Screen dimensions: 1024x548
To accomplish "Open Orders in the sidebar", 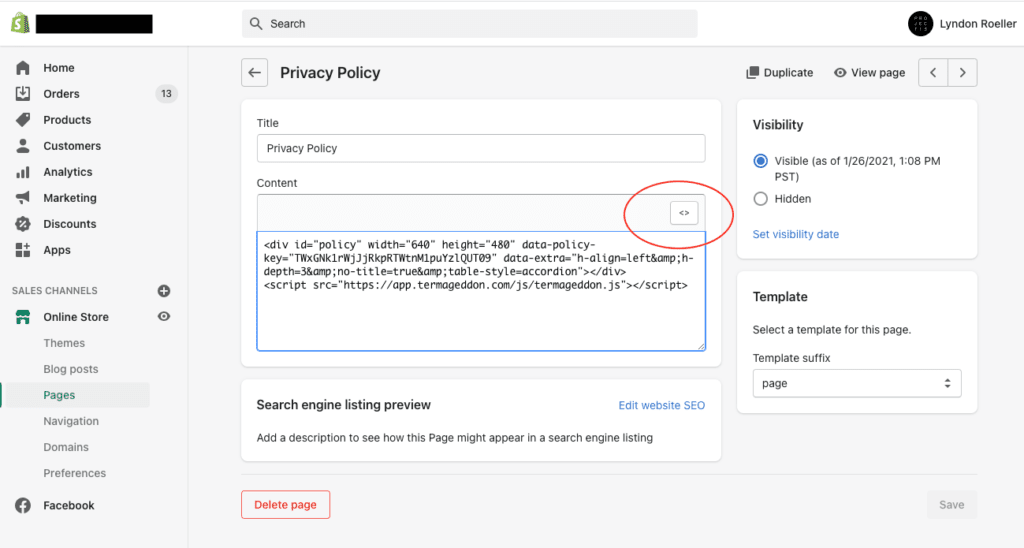I will (x=61, y=93).
